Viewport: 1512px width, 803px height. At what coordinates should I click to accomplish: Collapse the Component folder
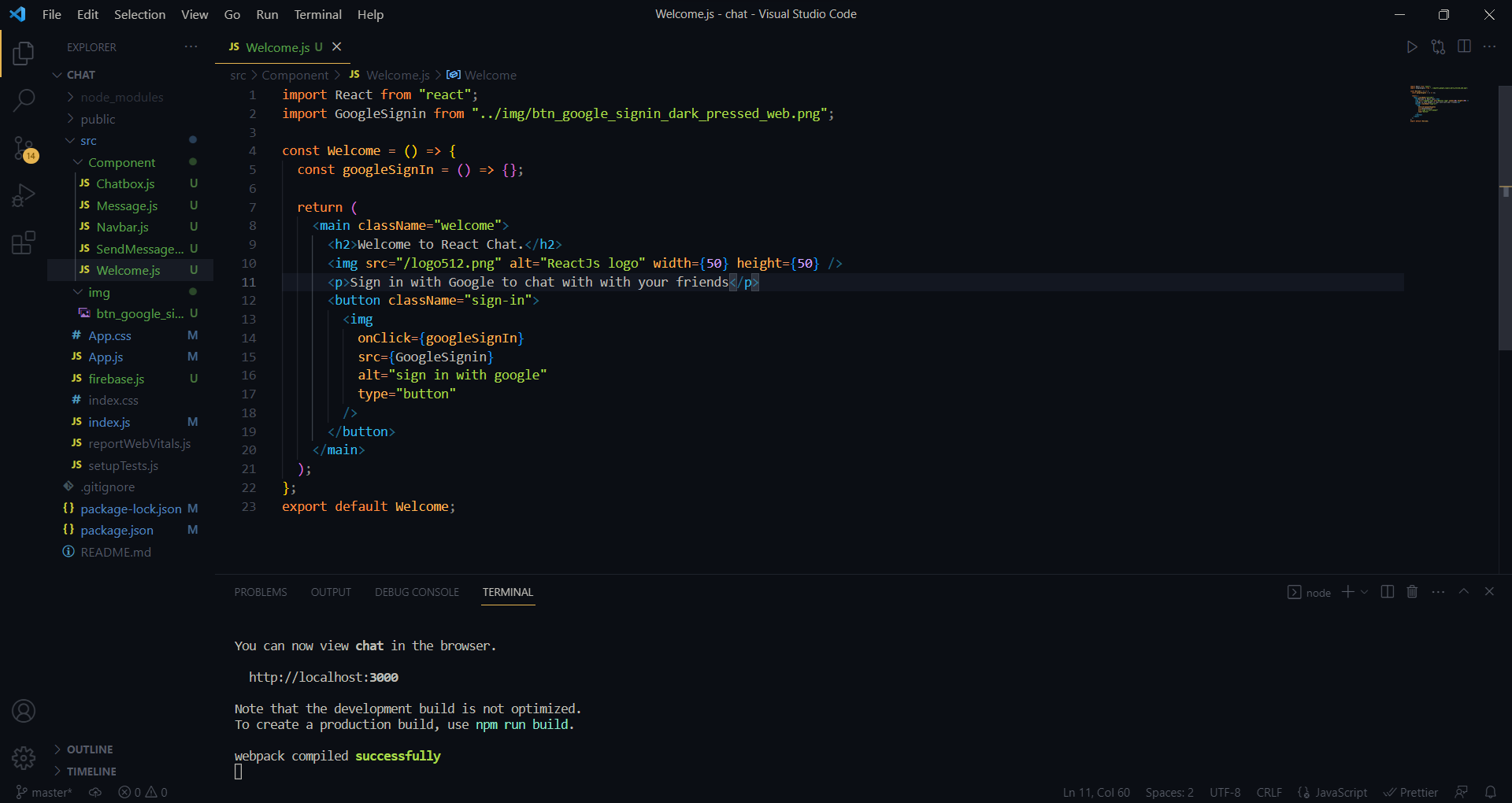point(130,162)
